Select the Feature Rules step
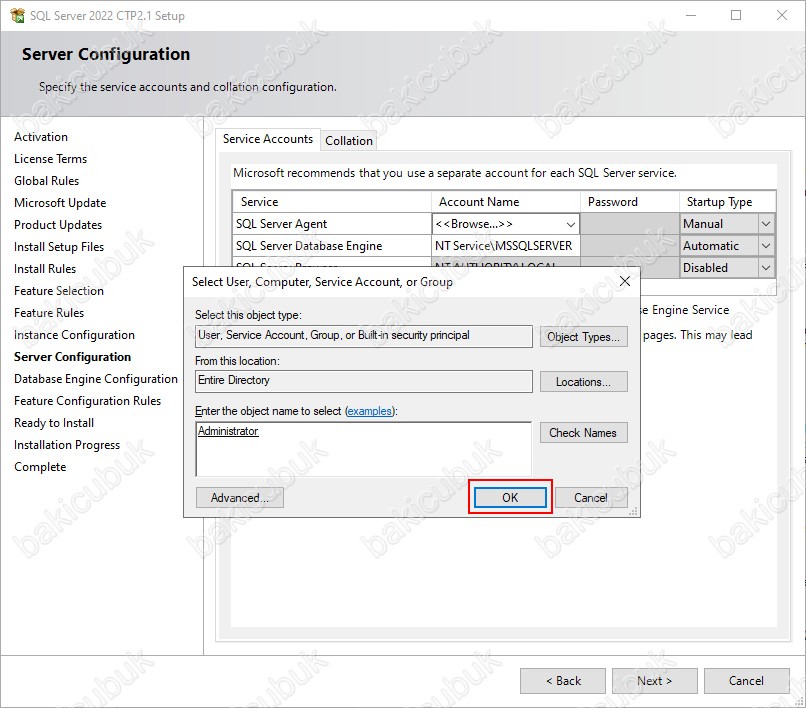The image size is (806, 708). click(x=49, y=313)
